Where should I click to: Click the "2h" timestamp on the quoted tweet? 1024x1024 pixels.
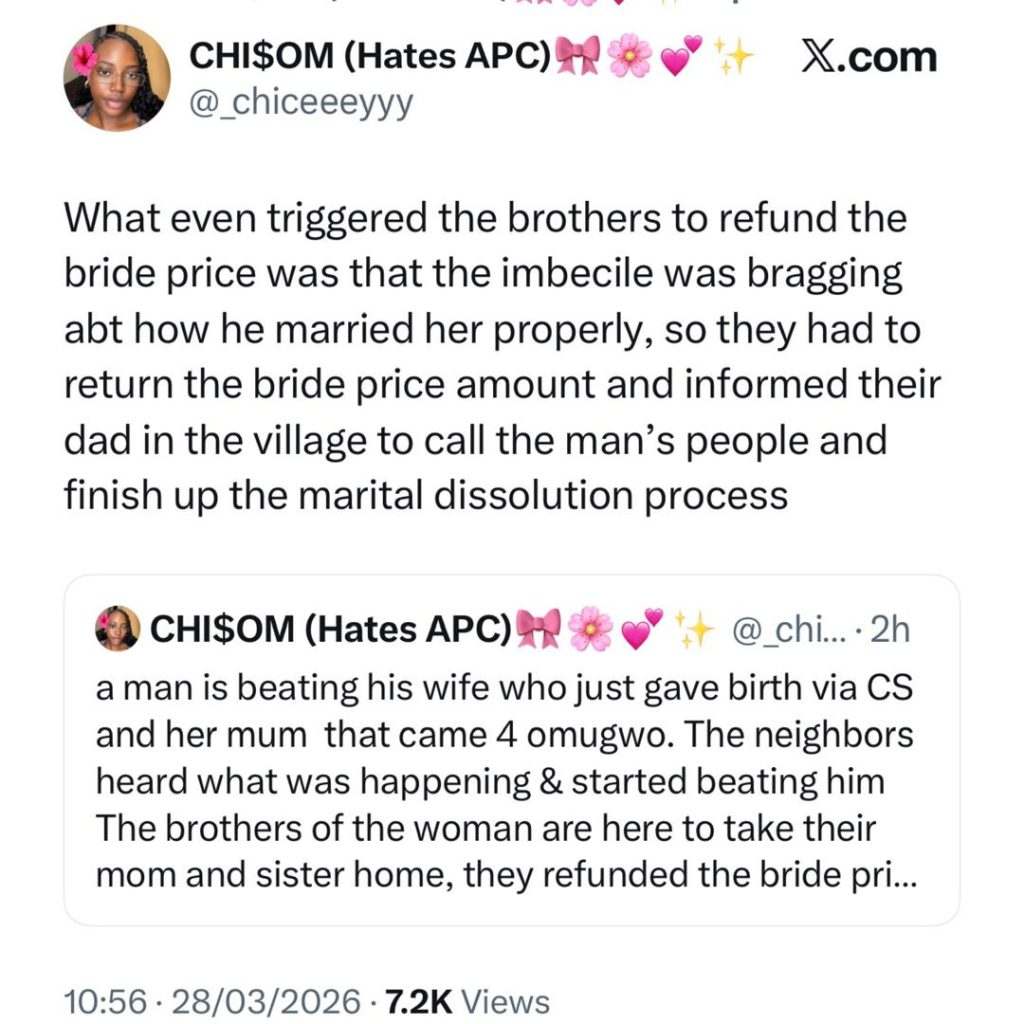[890, 629]
